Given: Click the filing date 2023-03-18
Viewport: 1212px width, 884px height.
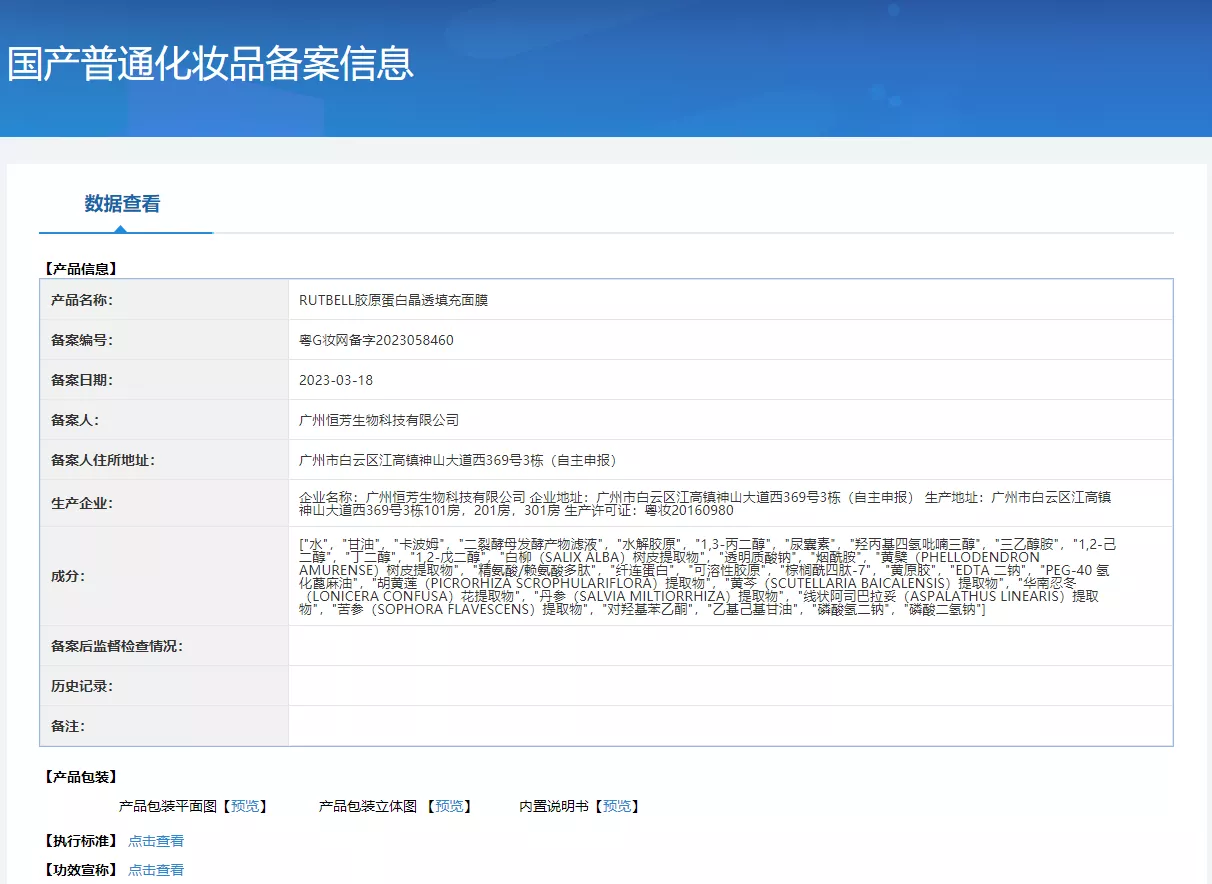Looking at the screenshot, I should point(336,380).
